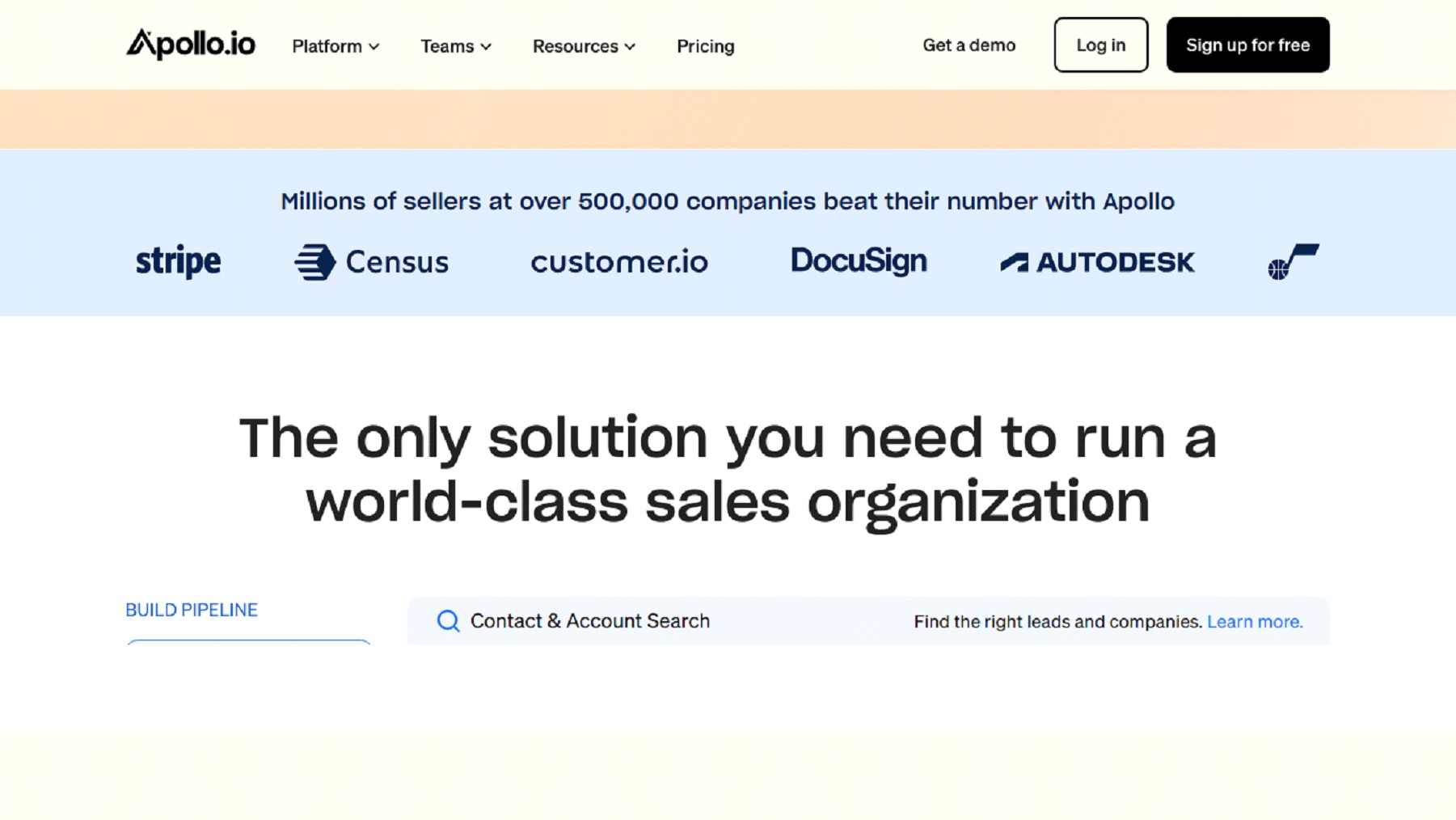This screenshot has height=820, width=1456.
Task: Select the Stripe company logo
Action: (178, 260)
